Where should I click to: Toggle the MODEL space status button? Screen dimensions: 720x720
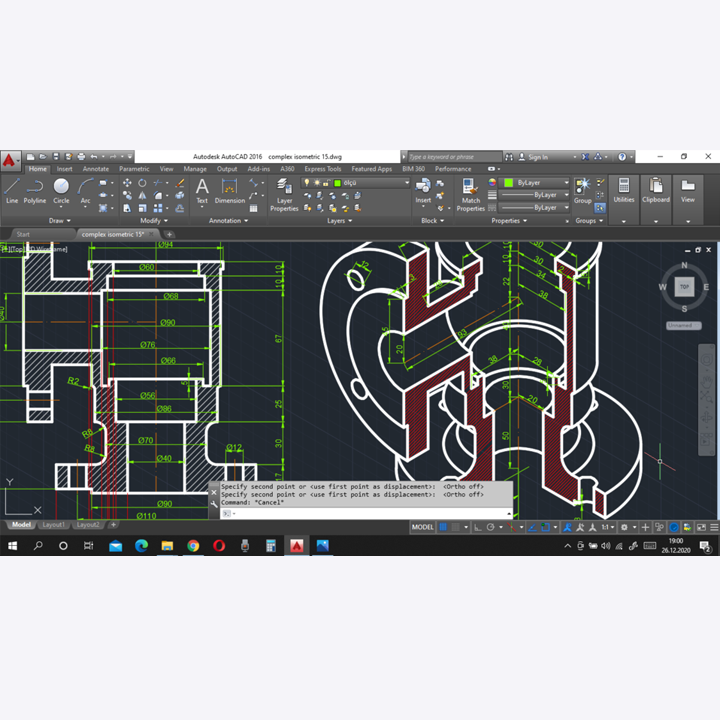click(422, 527)
